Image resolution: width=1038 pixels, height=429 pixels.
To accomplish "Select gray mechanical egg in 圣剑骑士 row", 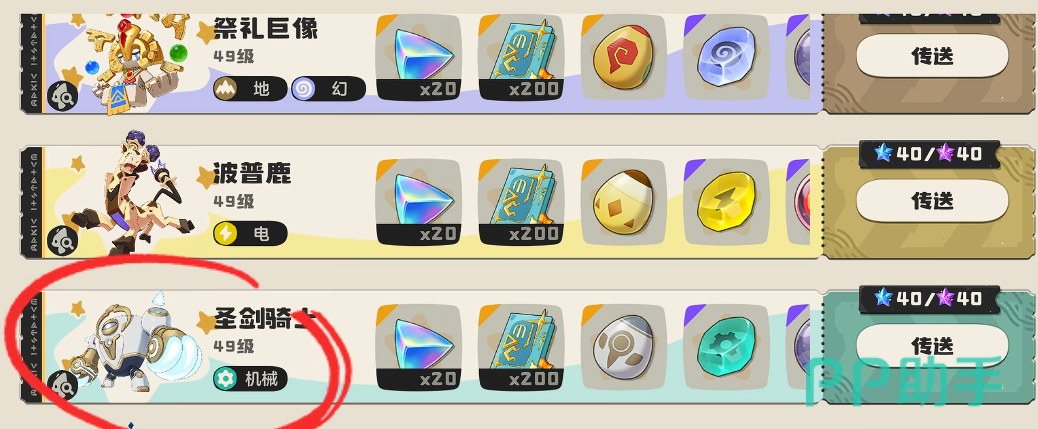I will pyautogui.click(x=624, y=347).
